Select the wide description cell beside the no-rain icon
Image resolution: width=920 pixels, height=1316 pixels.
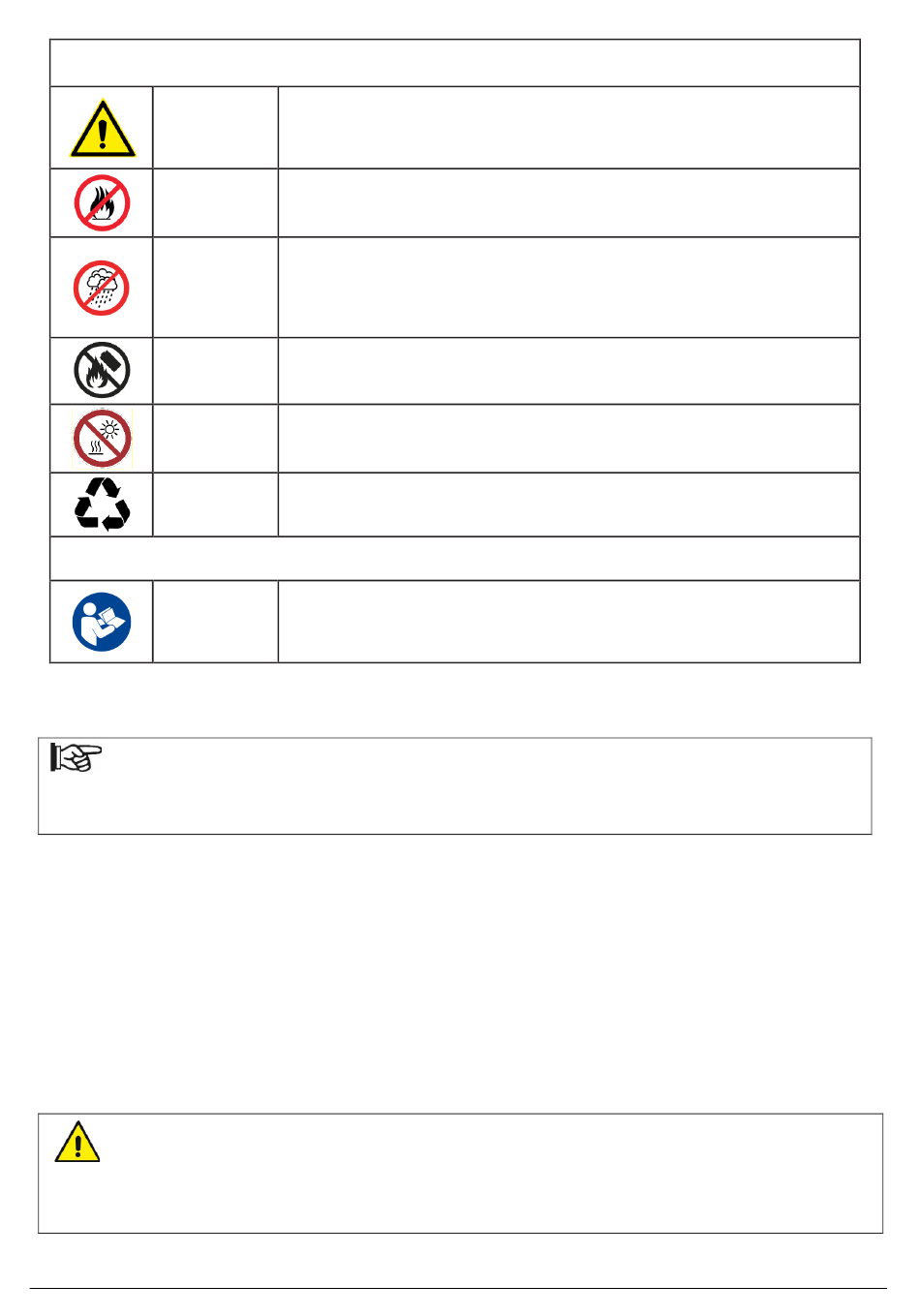point(568,288)
